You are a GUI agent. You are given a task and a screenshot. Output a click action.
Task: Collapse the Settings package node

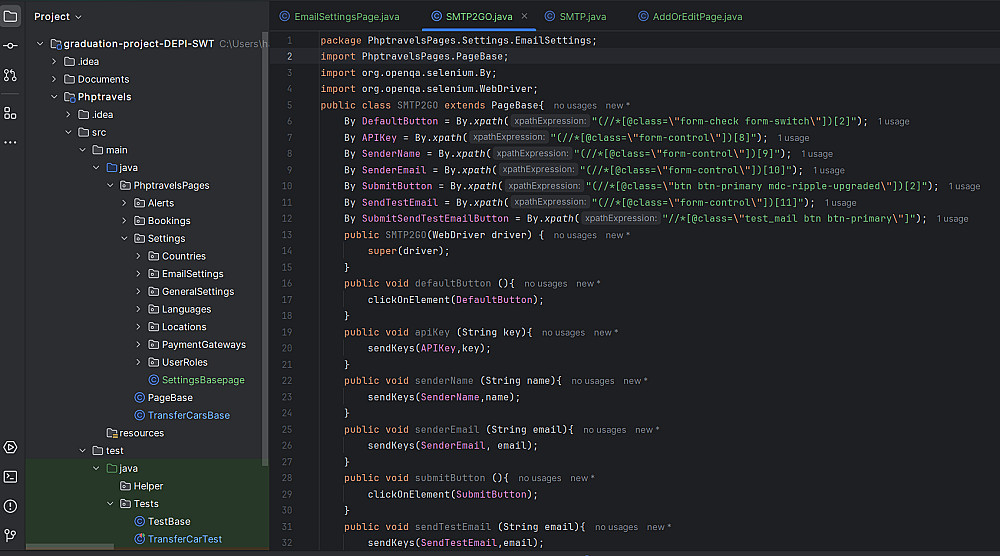click(125, 239)
